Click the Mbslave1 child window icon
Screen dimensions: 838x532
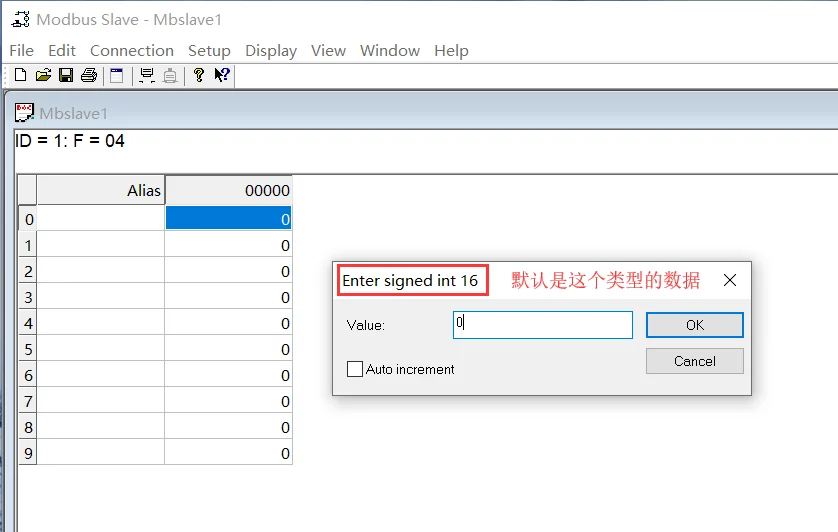tap(24, 113)
